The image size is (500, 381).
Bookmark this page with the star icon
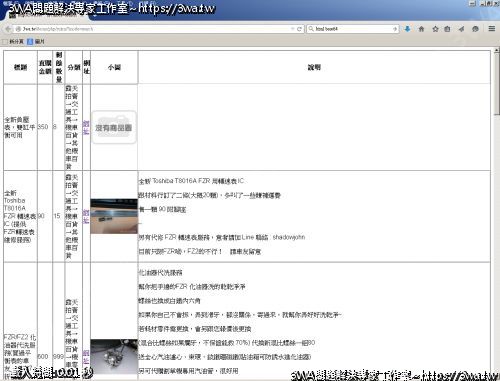(435, 29)
